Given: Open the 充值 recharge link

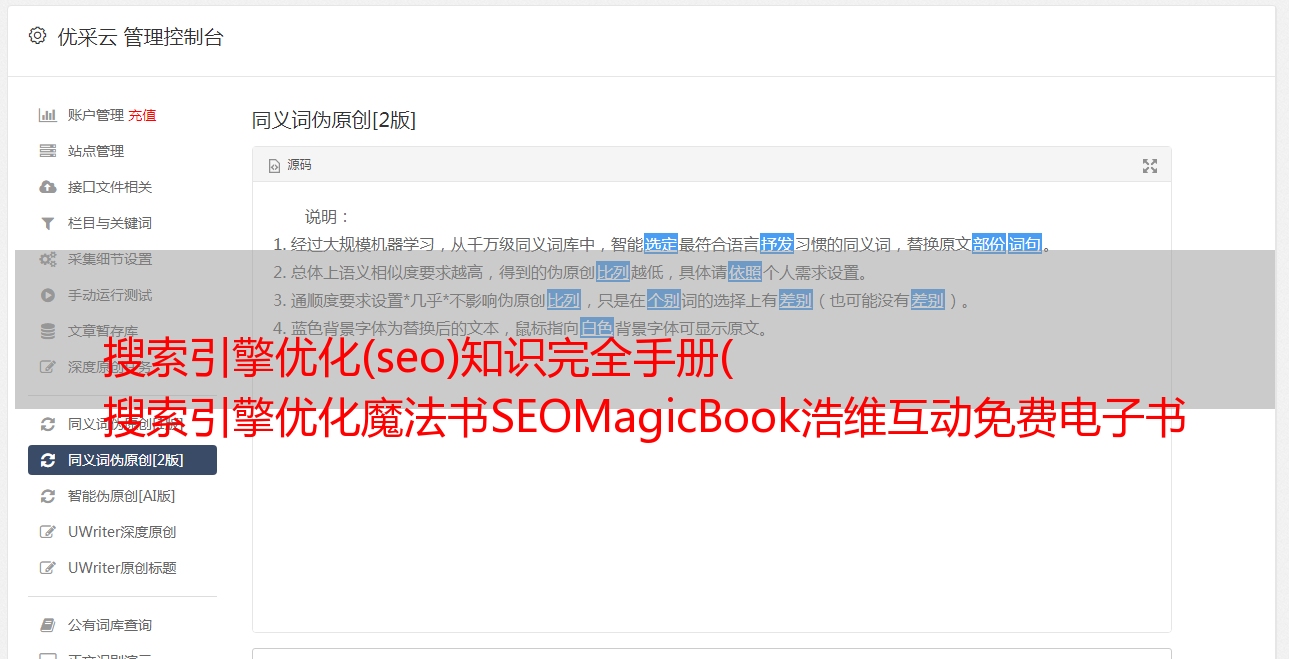Looking at the screenshot, I should point(142,115).
